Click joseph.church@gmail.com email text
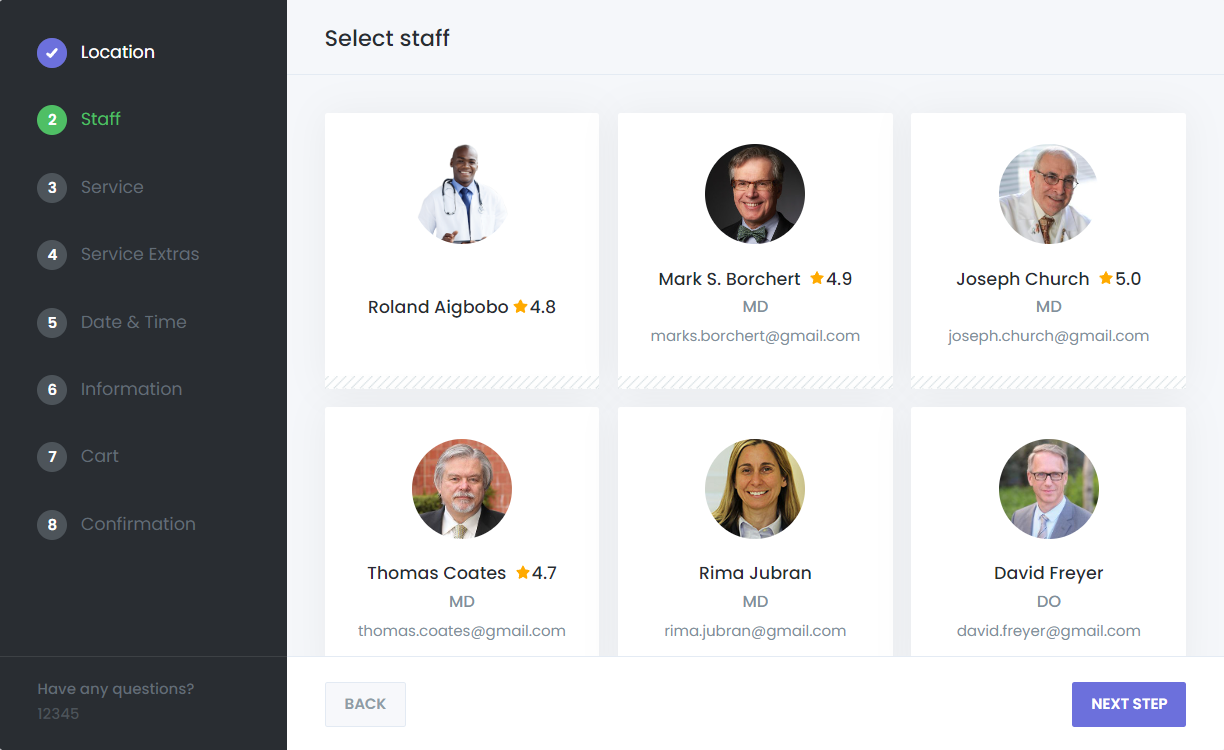1224x750 pixels. click(x=1048, y=336)
